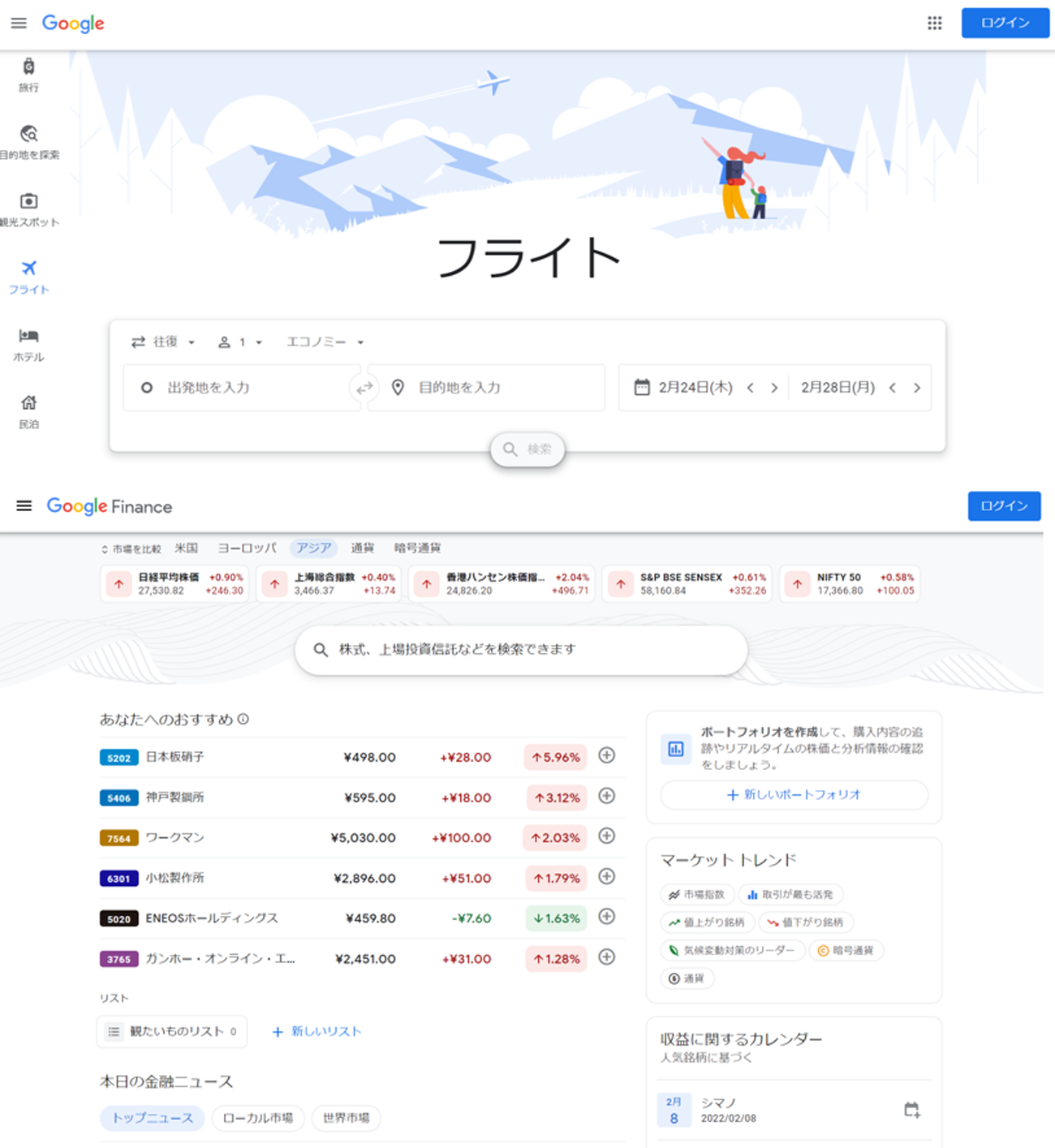This screenshot has width=1055, height=1148.
Task: Expand the エコノミー seat class dropdown
Action: pos(325,342)
